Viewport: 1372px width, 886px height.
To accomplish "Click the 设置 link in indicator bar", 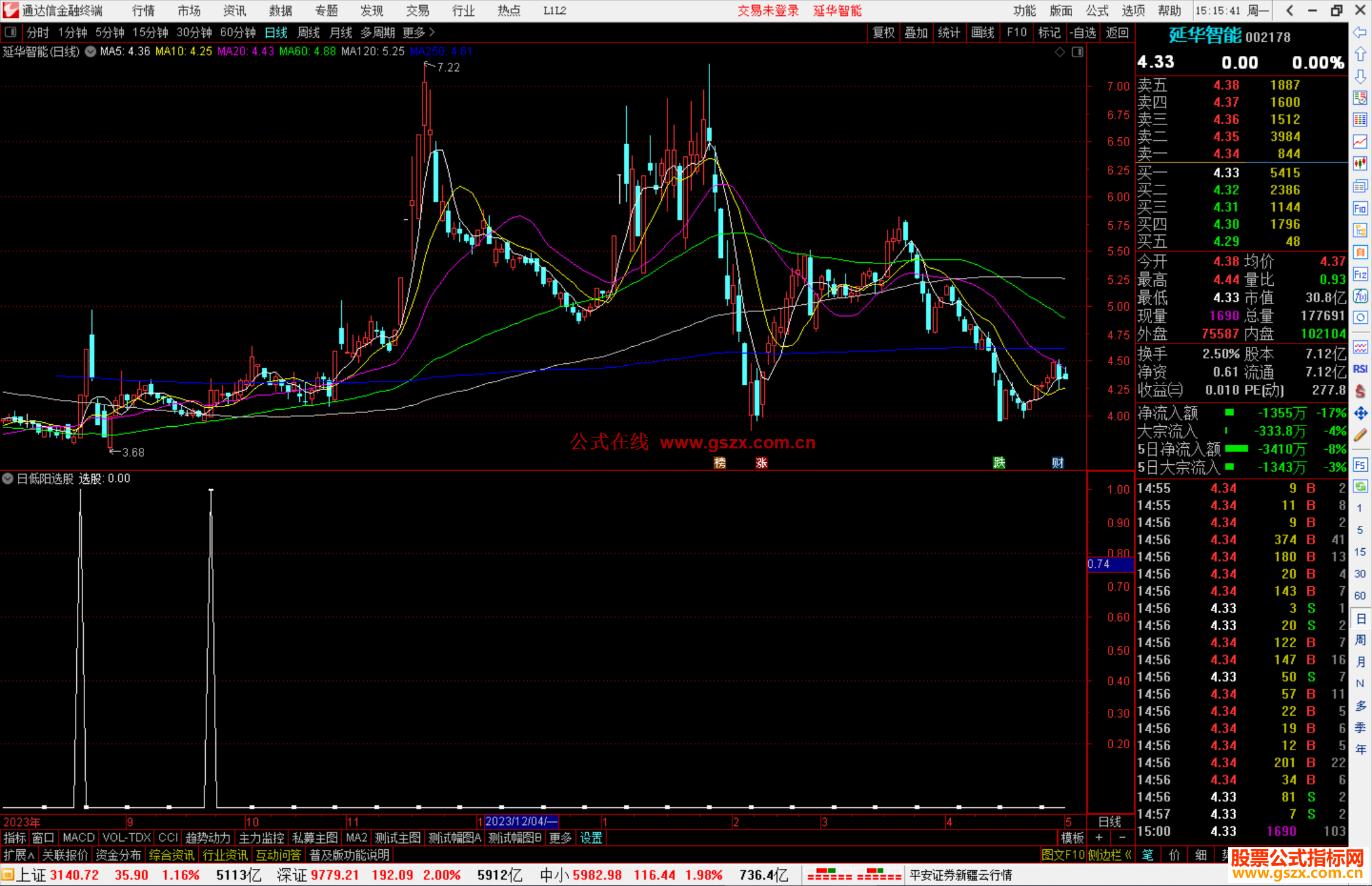I will (x=591, y=838).
